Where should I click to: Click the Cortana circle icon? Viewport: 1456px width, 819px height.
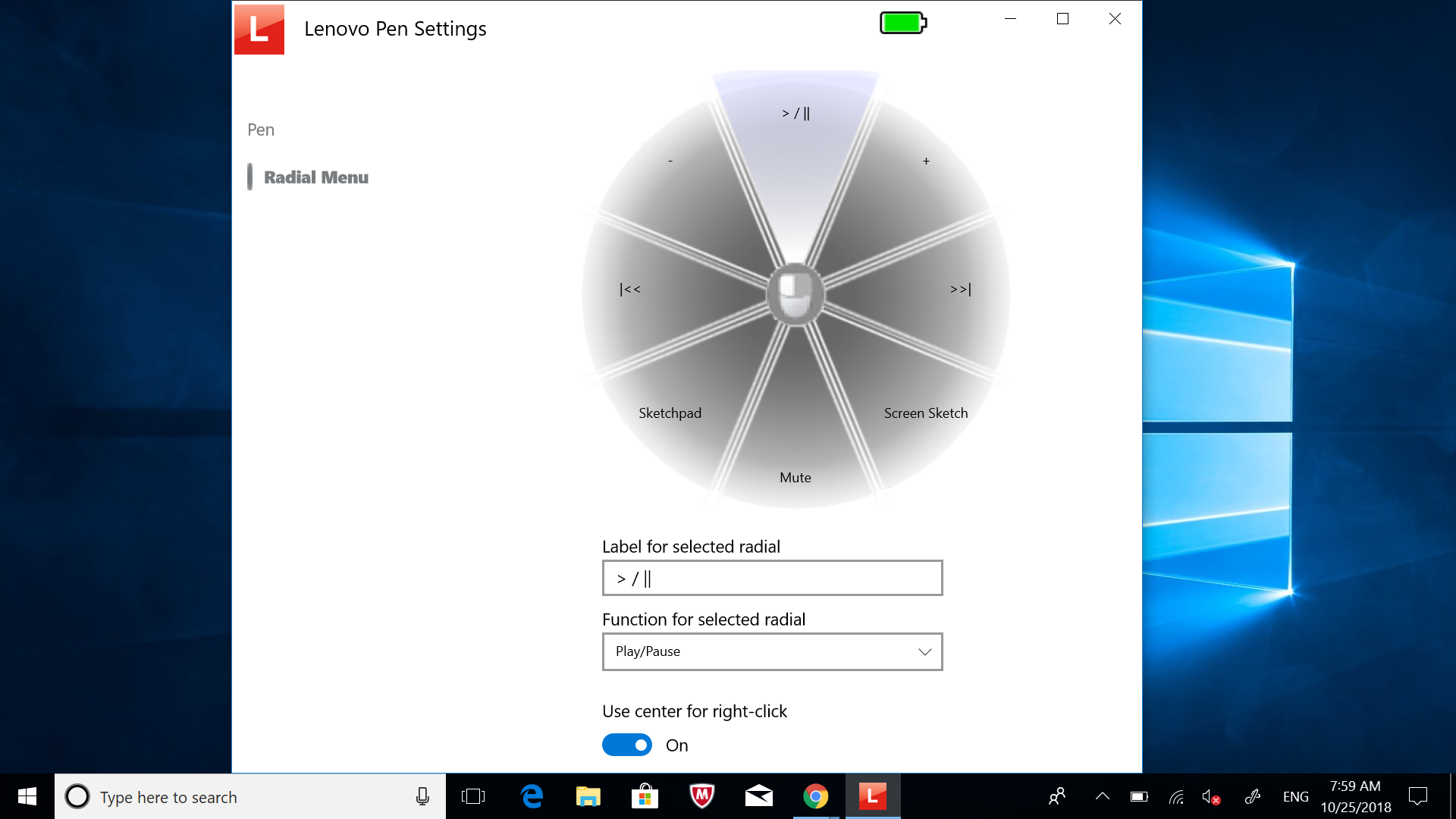click(77, 796)
